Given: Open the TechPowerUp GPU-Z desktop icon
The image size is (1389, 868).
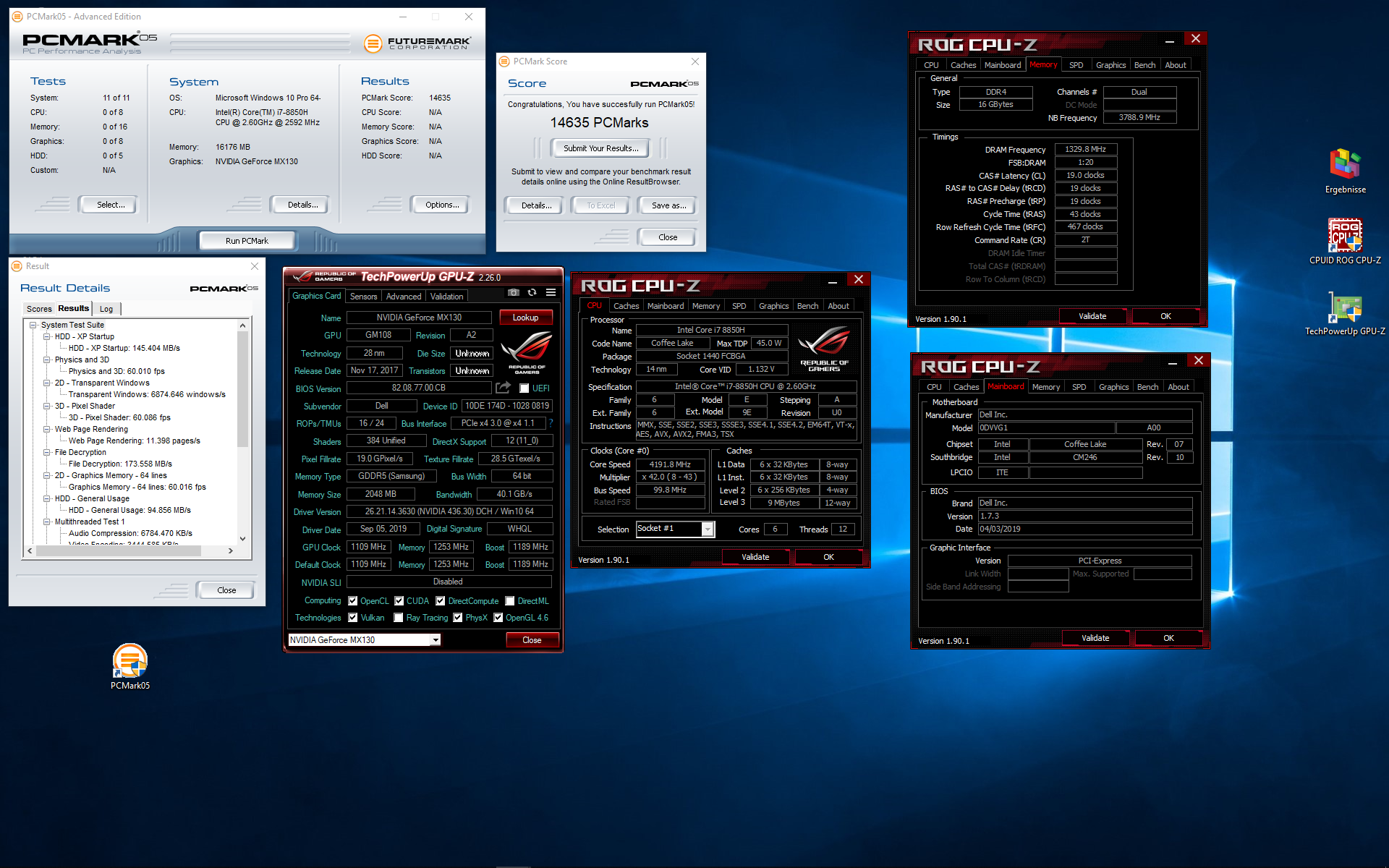Looking at the screenshot, I should pyautogui.click(x=1345, y=312).
